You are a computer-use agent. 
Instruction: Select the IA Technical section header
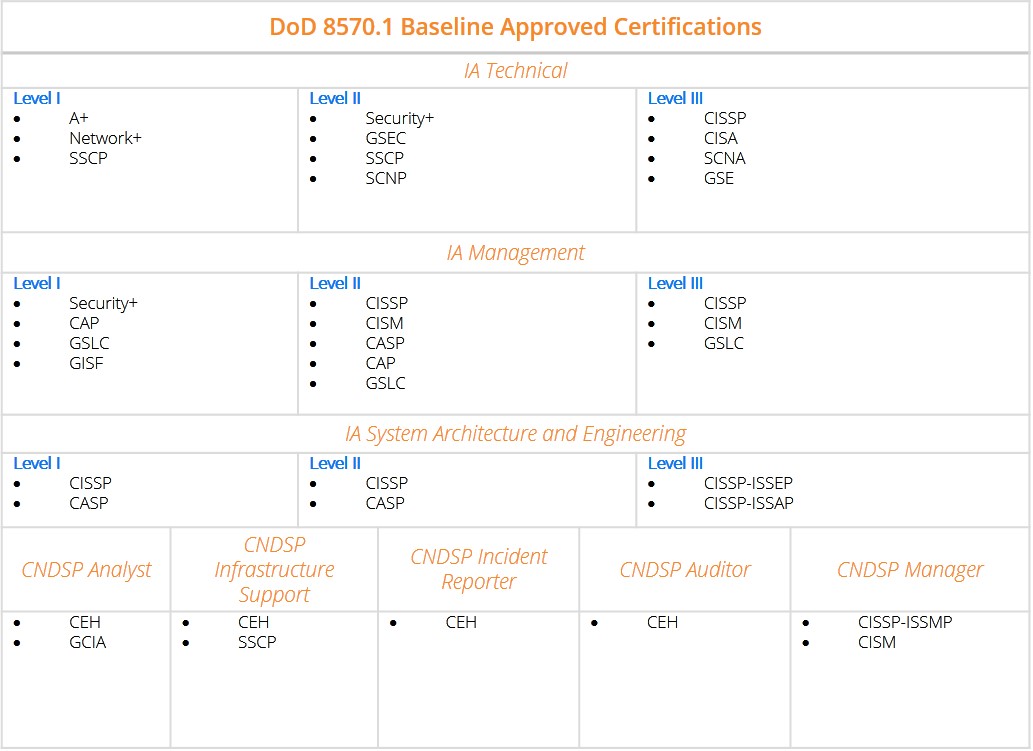click(x=515, y=71)
